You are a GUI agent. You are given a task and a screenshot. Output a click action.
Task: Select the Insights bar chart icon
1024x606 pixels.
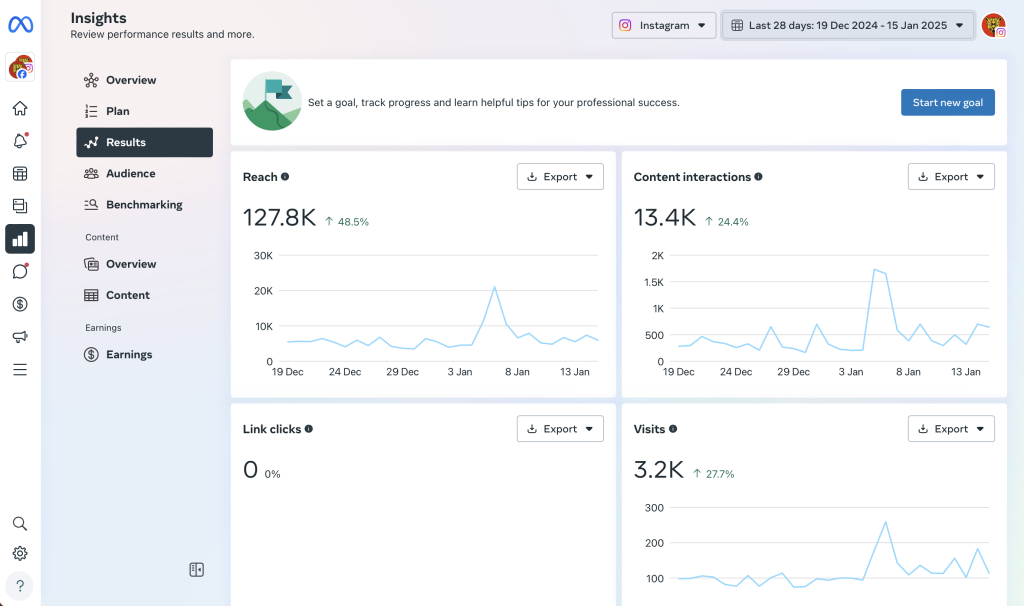click(20, 238)
